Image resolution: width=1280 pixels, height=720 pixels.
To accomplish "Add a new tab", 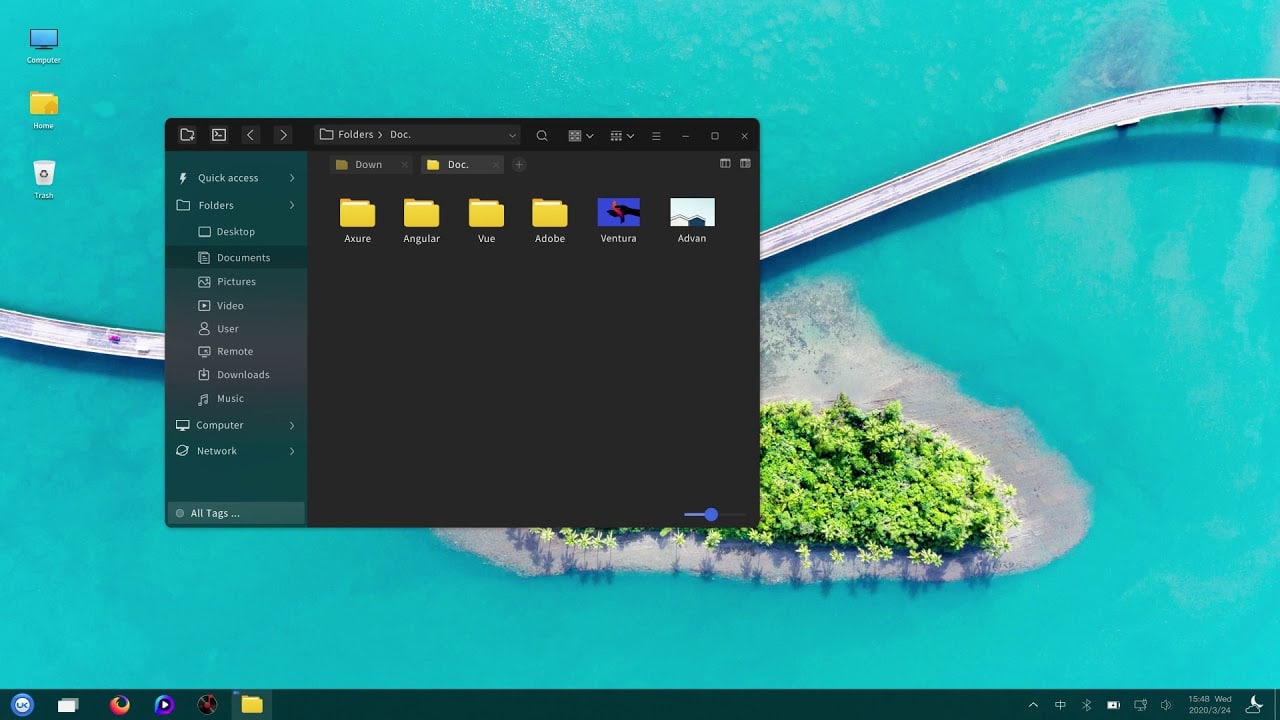I will tap(518, 165).
